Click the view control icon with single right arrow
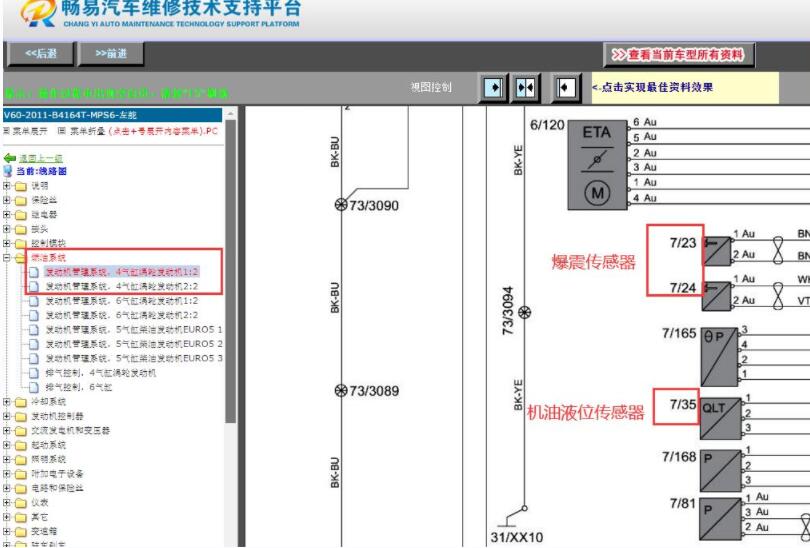The image size is (810, 548). (493, 88)
